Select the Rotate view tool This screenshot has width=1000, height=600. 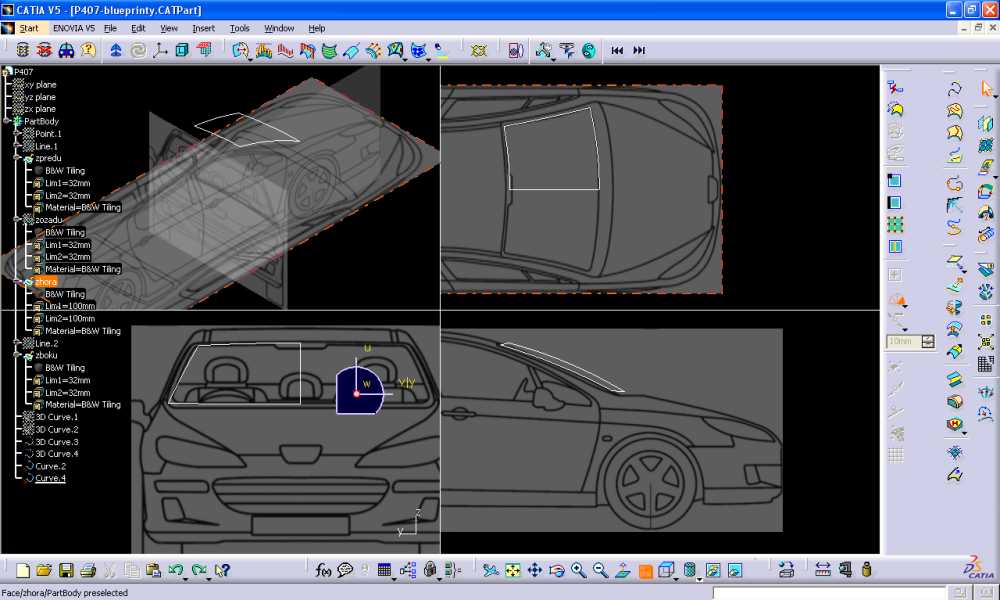click(x=557, y=570)
